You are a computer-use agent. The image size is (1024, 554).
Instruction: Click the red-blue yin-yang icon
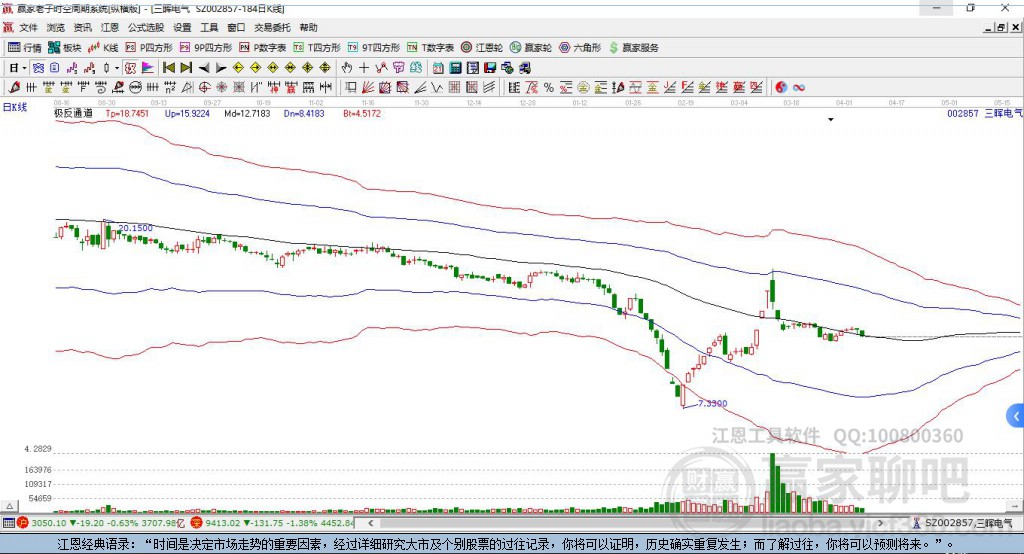pos(781,87)
